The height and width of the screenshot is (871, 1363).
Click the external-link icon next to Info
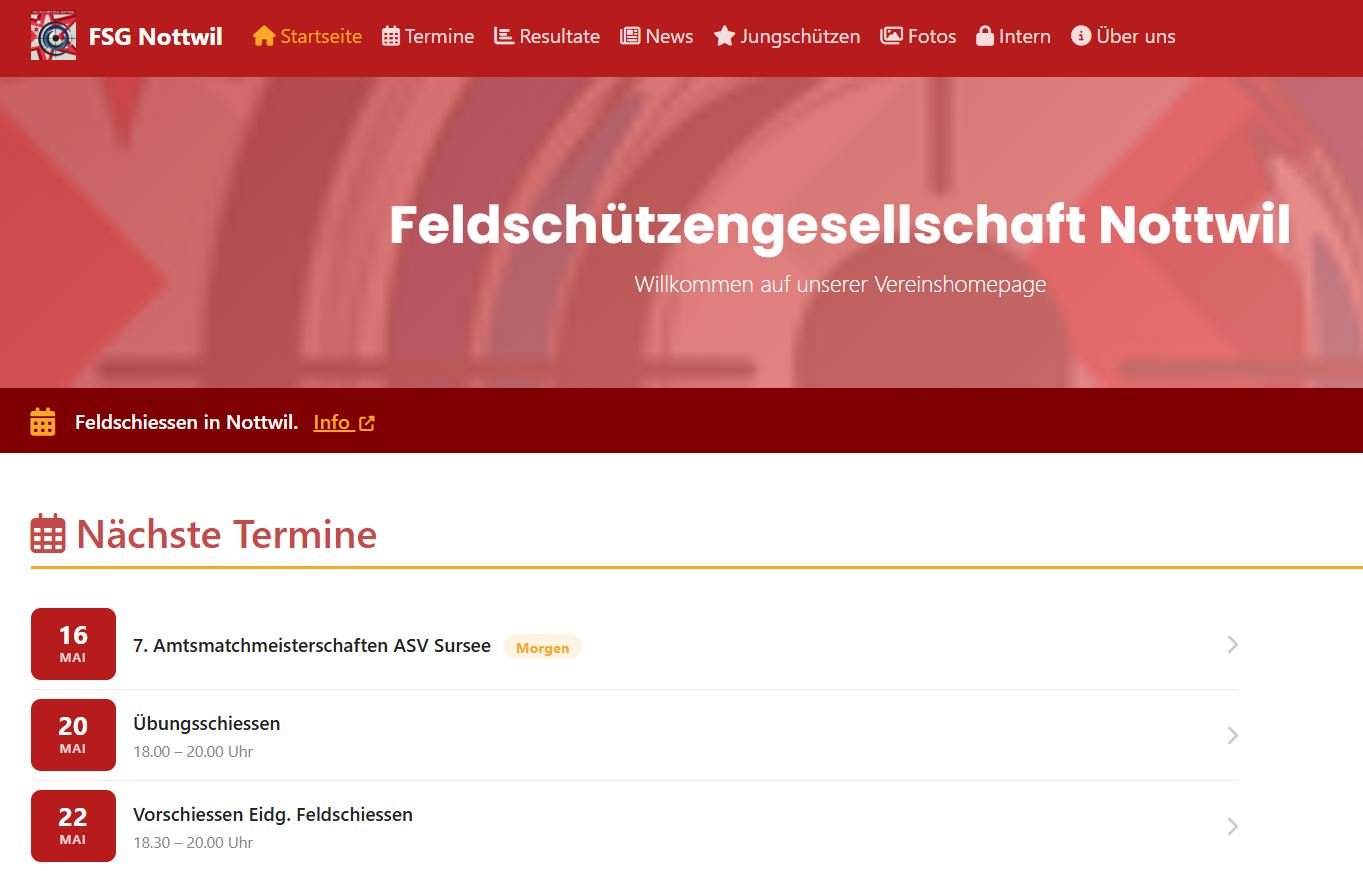tap(367, 423)
